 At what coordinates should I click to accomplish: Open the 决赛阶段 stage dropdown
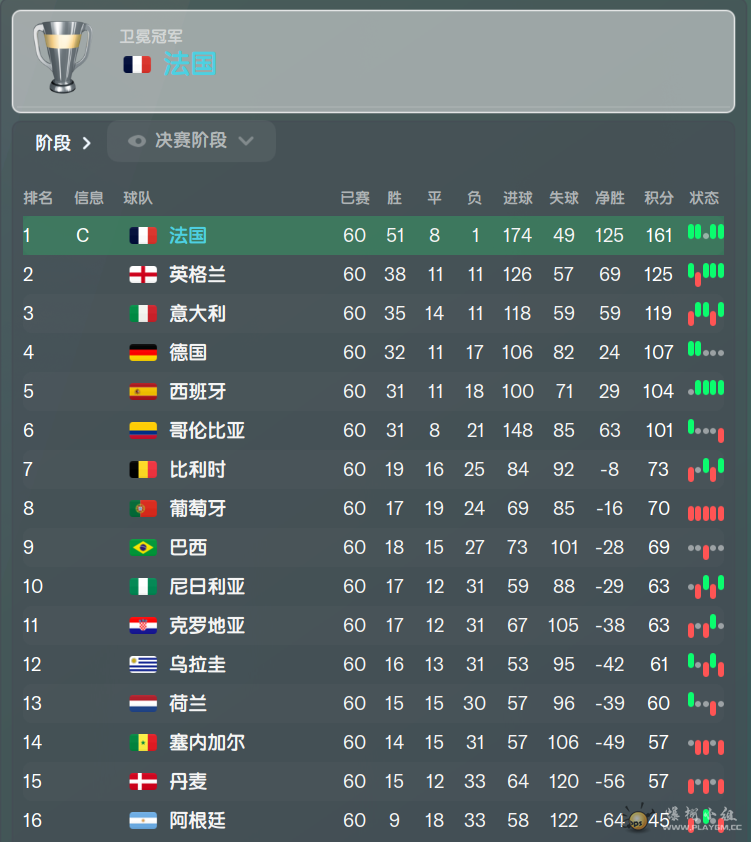tap(192, 141)
